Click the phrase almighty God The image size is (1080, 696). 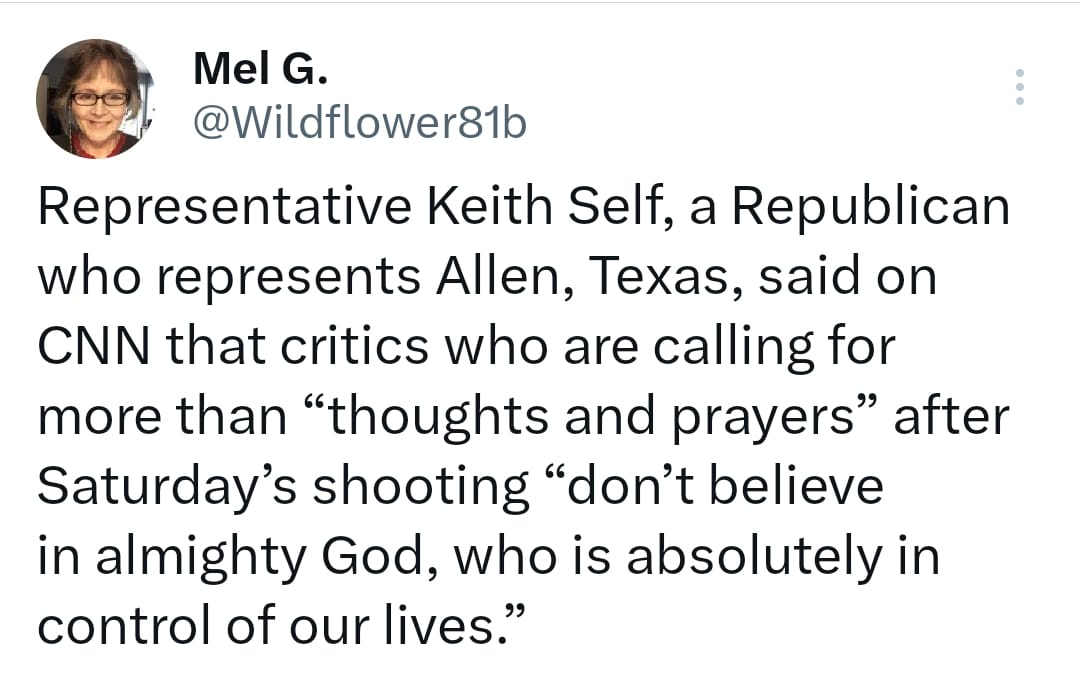tap(258, 557)
